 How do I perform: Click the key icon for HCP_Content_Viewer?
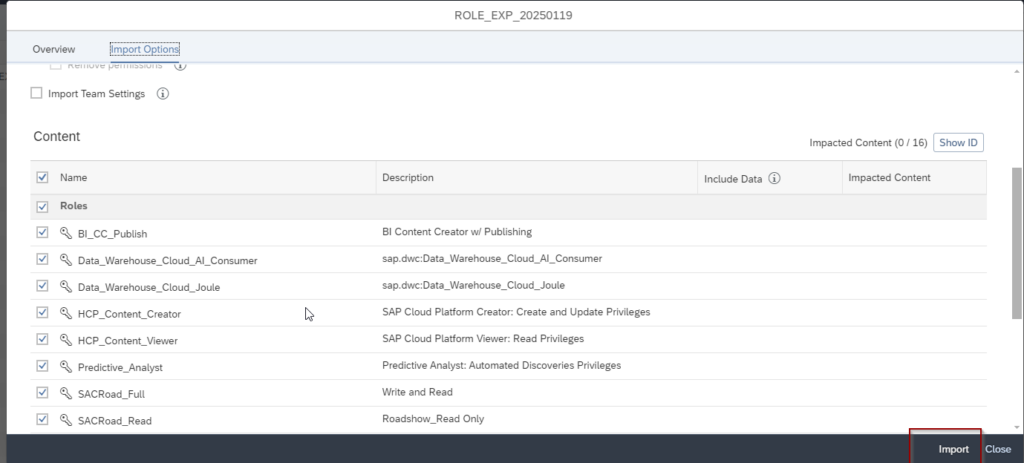pos(67,340)
